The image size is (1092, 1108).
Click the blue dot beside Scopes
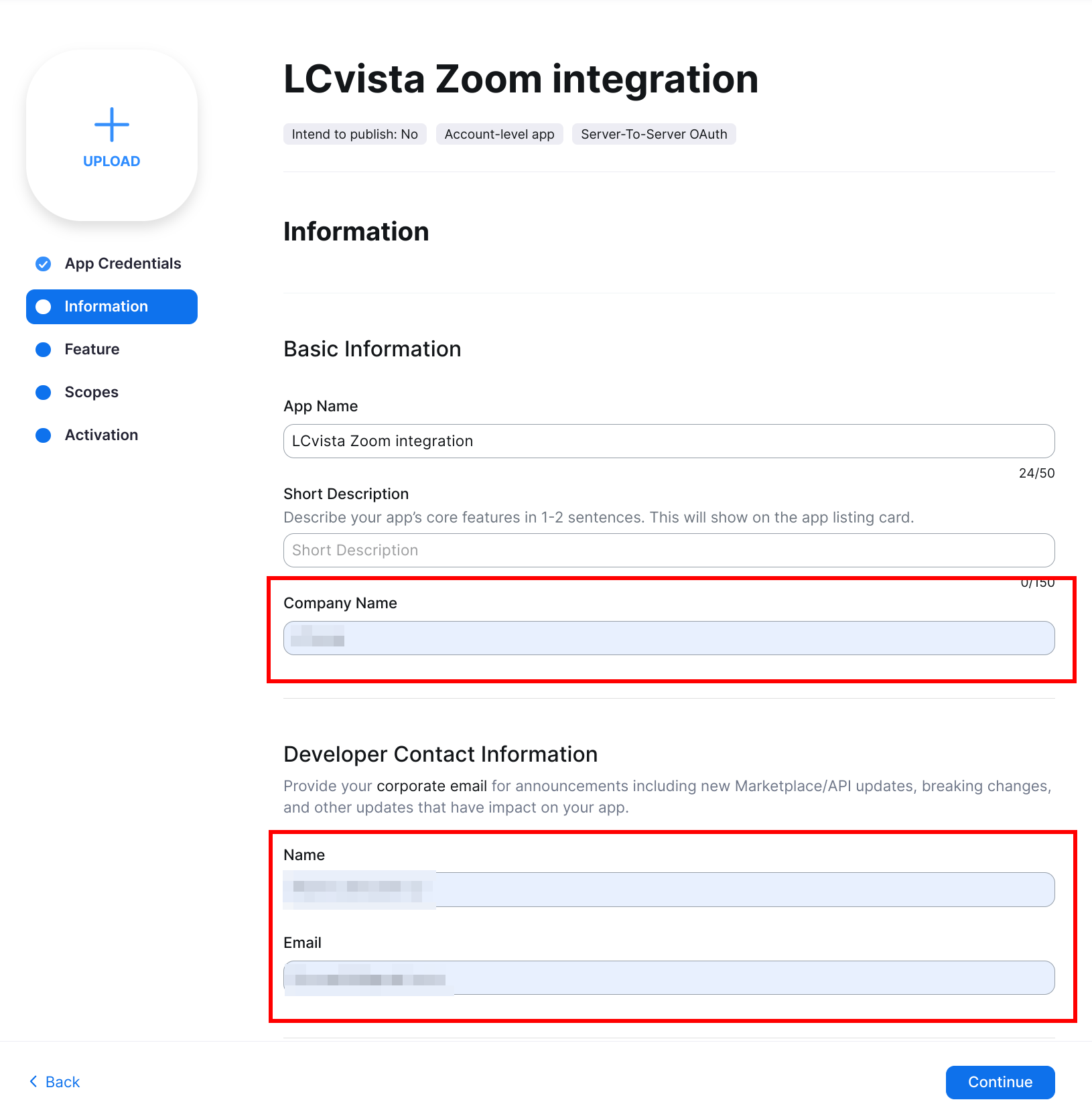tap(44, 393)
